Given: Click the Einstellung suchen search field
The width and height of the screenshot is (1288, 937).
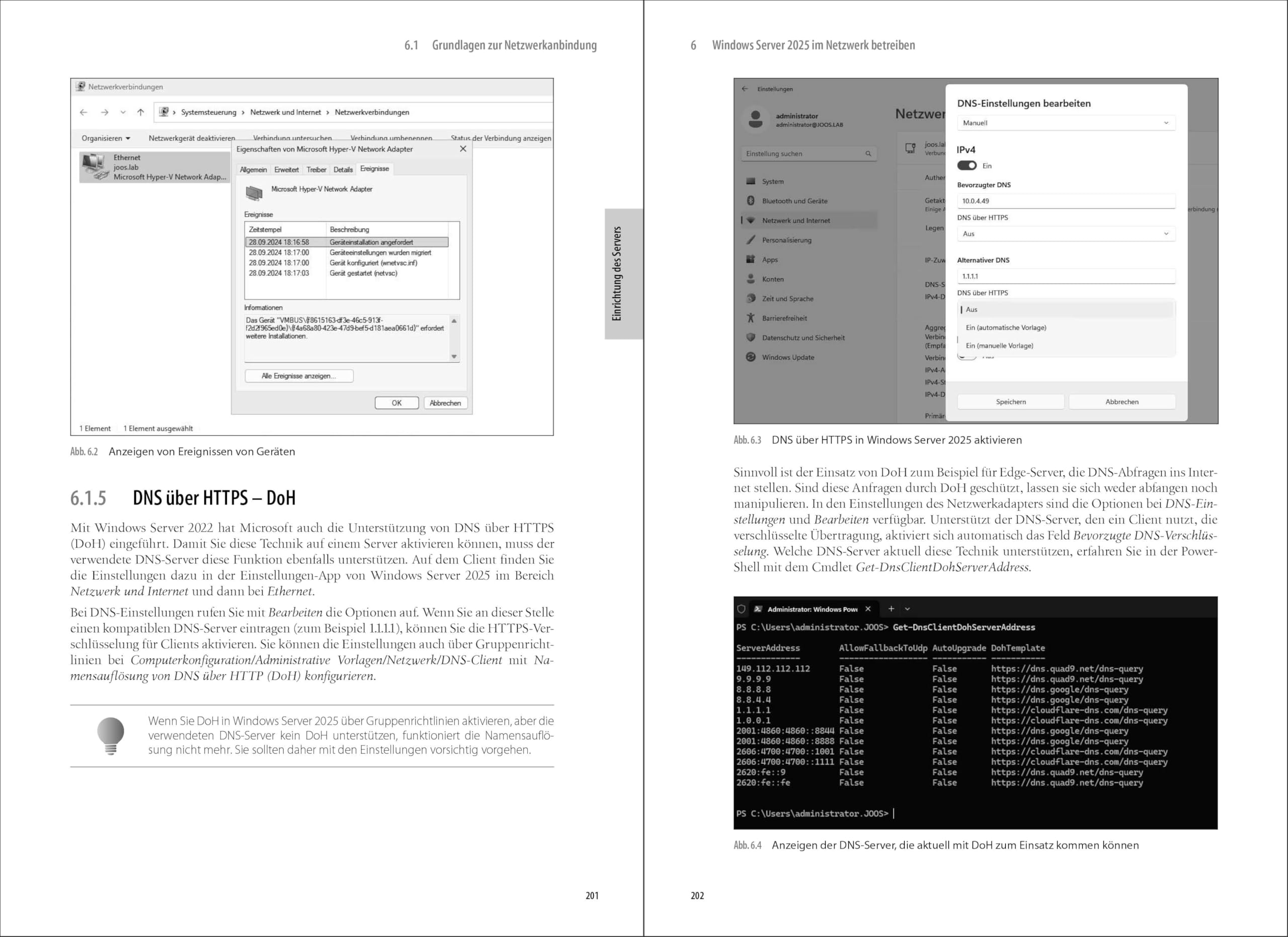Looking at the screenshot, I should point(809,153).
